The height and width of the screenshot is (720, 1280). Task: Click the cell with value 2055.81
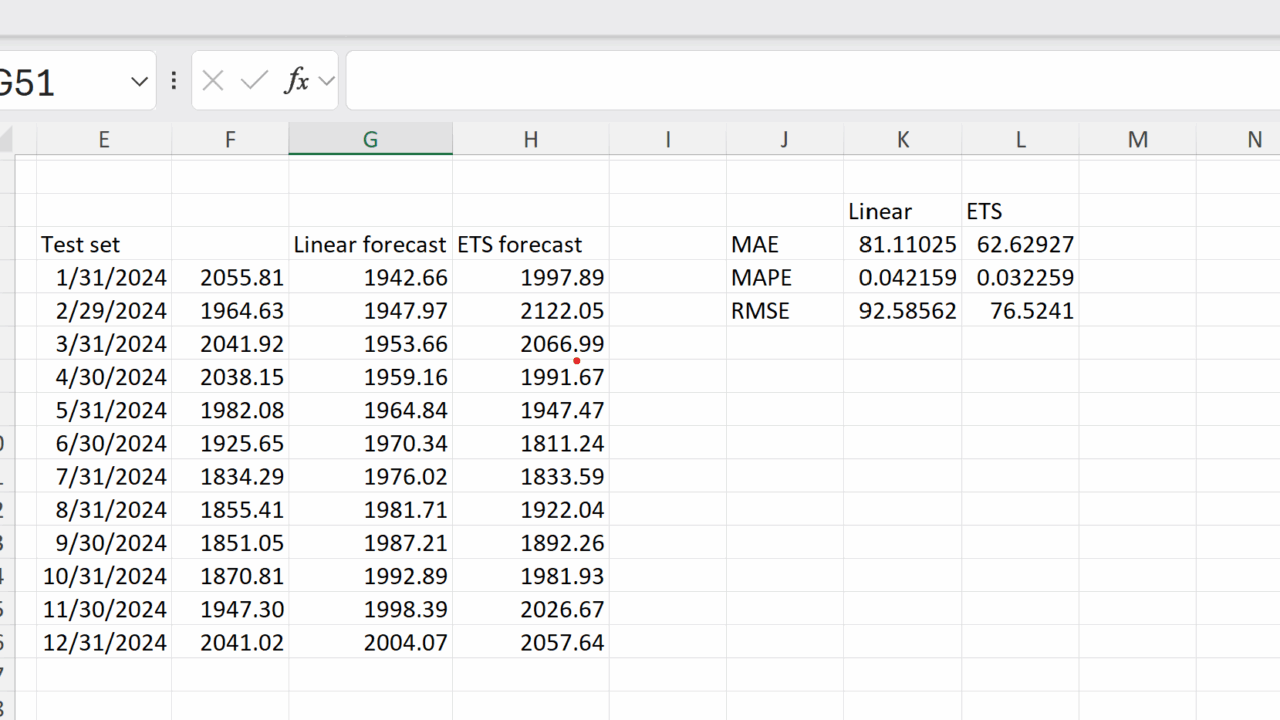(x=230, y=277)
